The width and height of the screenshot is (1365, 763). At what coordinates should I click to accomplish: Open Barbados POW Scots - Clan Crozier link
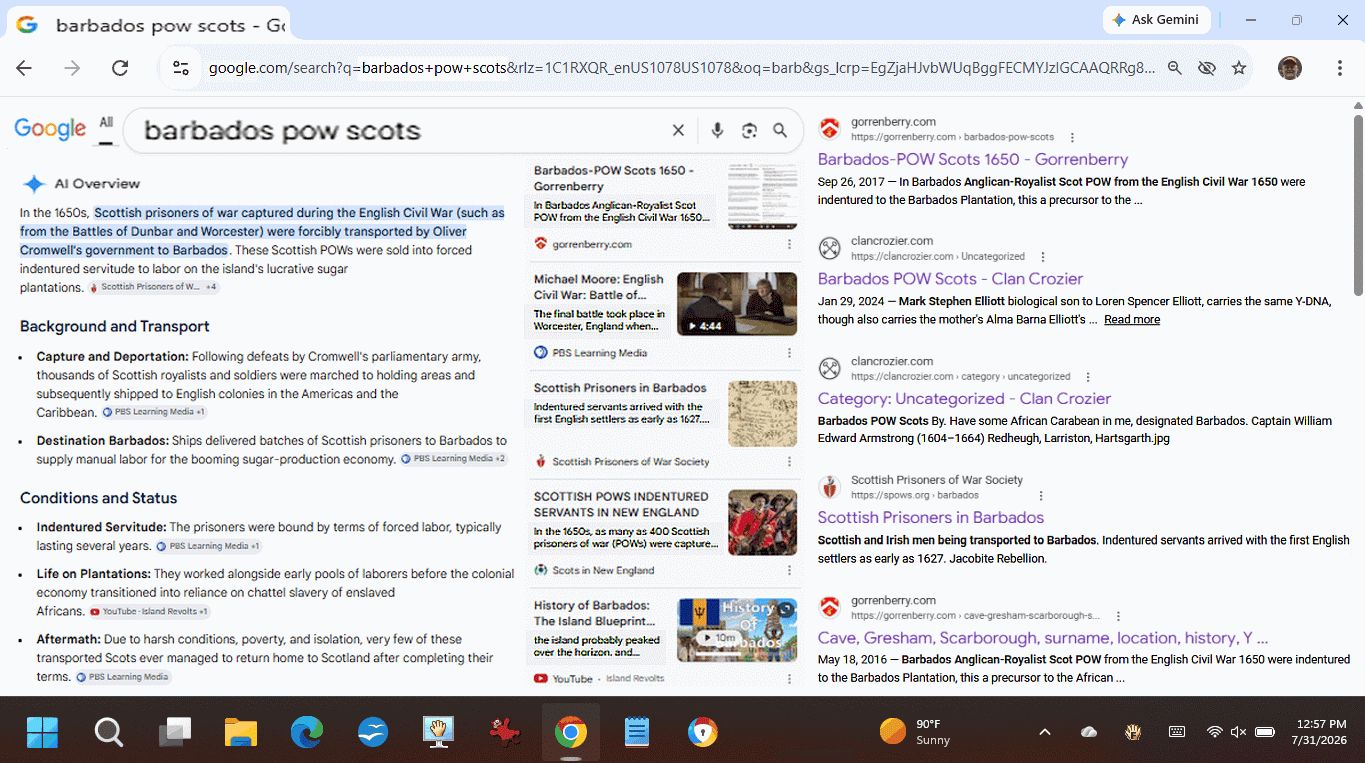tap(950, 279)
